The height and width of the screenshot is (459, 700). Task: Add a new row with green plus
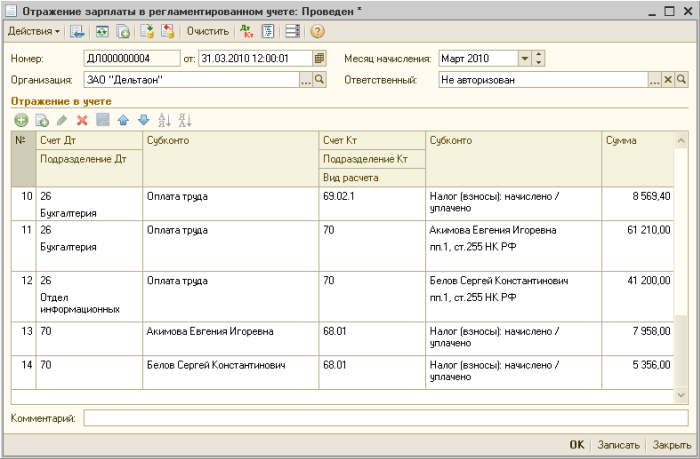click(x=21, y=120)
